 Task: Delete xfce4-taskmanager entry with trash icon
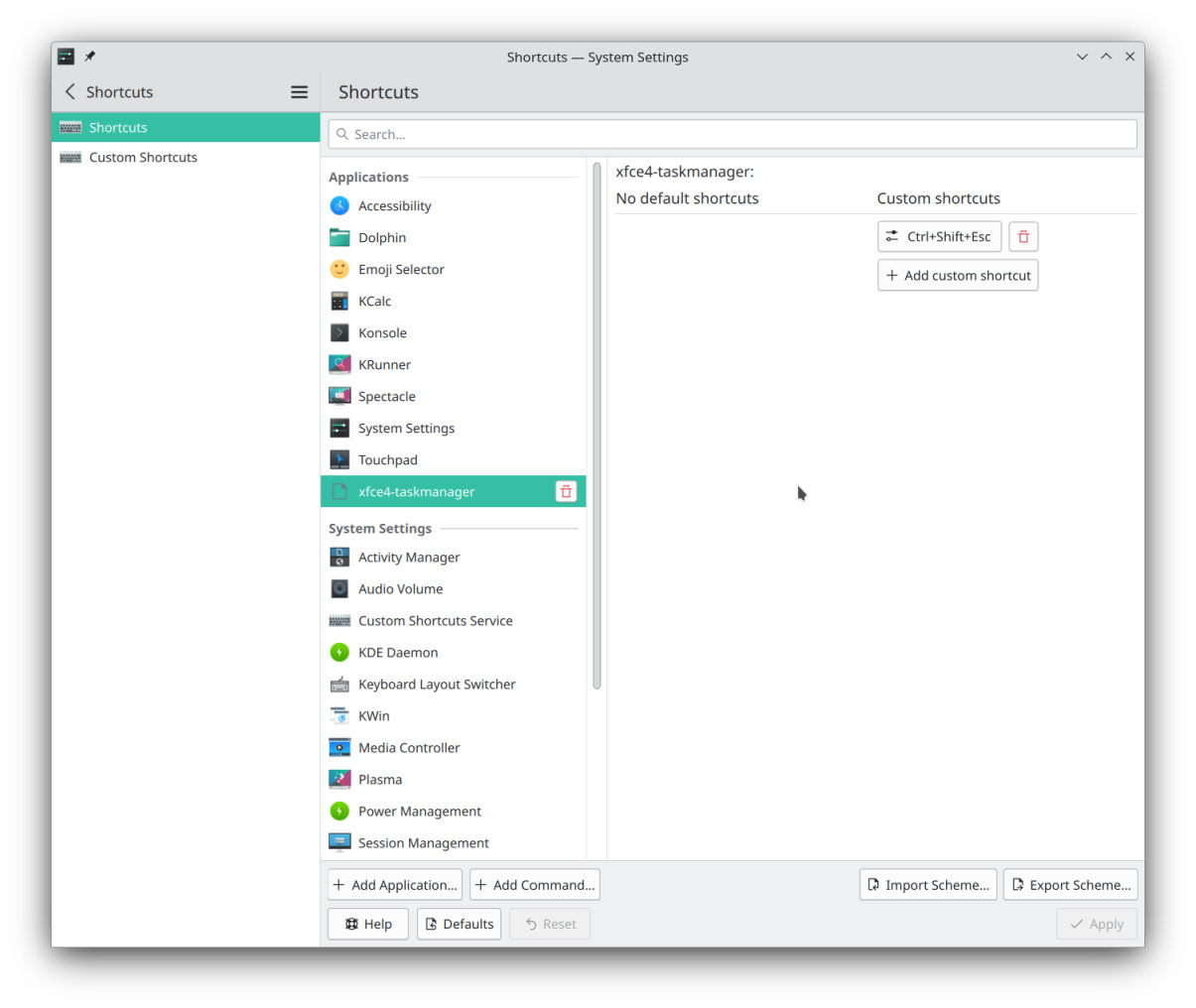coord(566,491)
